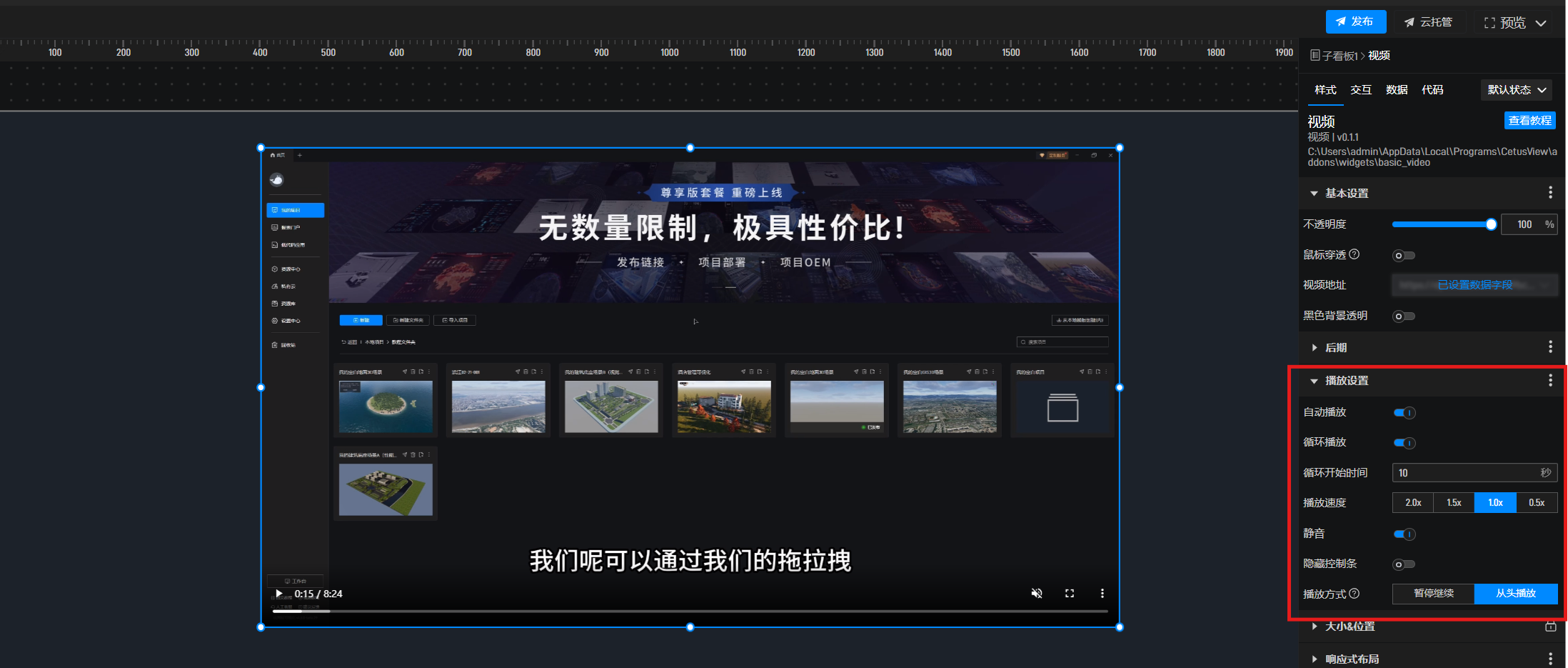The image size is (1568, 668).
Task: Click the 查看教程 button
Action: [1529, 121]
